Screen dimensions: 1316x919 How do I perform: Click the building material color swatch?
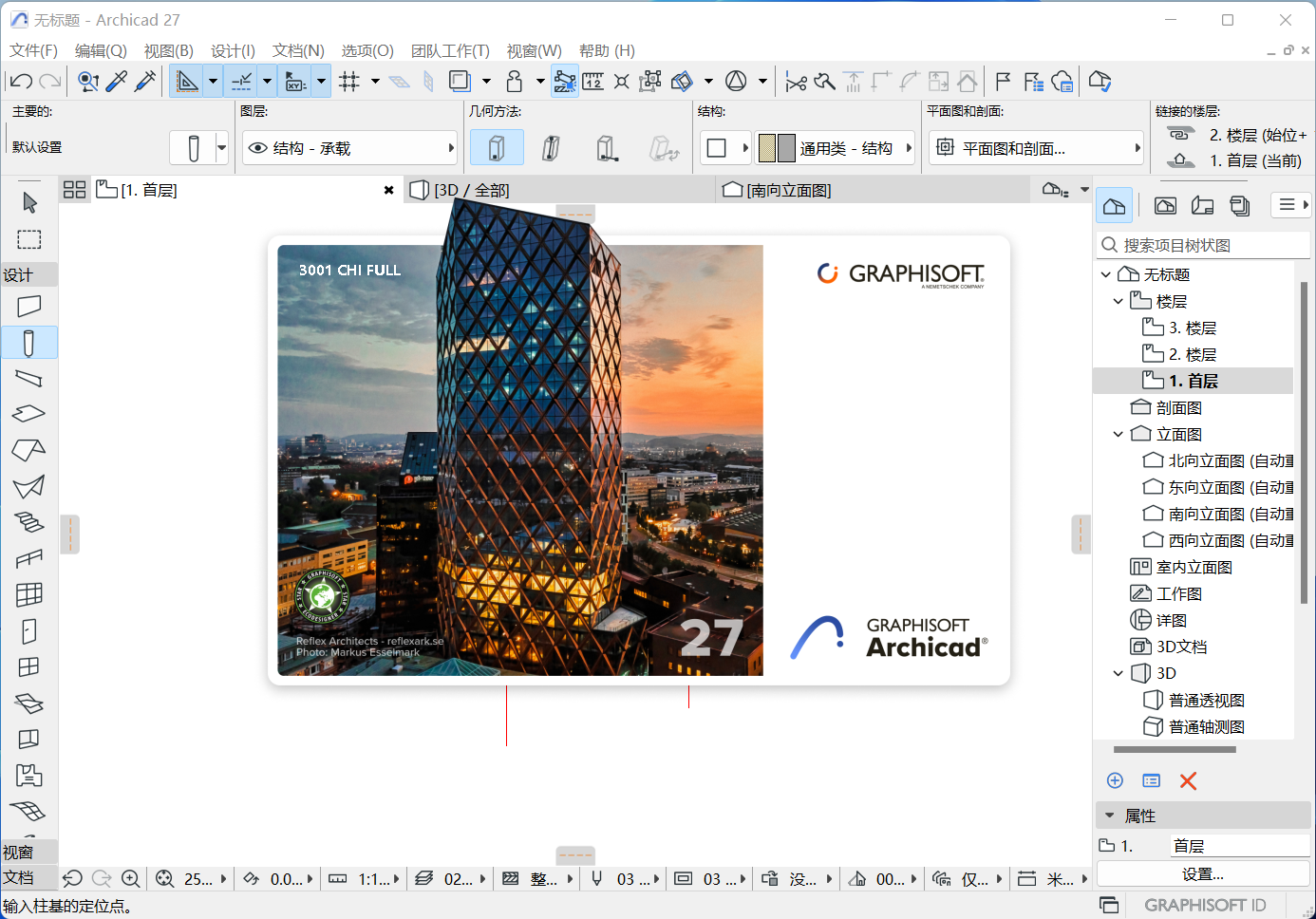(776, 148)
